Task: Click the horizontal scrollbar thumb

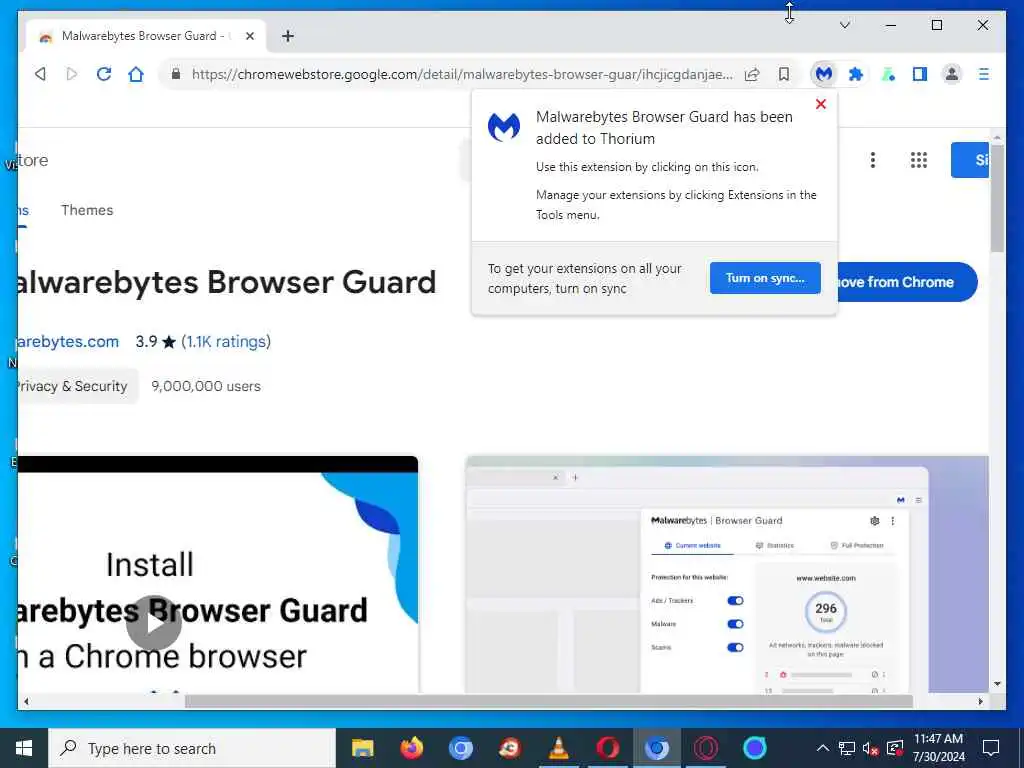Action: click(549, 701)
